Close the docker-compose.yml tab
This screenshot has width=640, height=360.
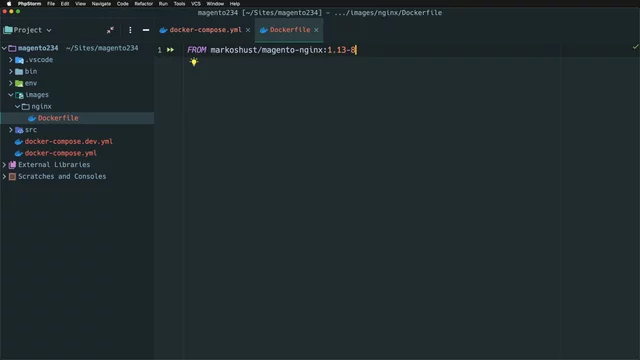[248, 30]
